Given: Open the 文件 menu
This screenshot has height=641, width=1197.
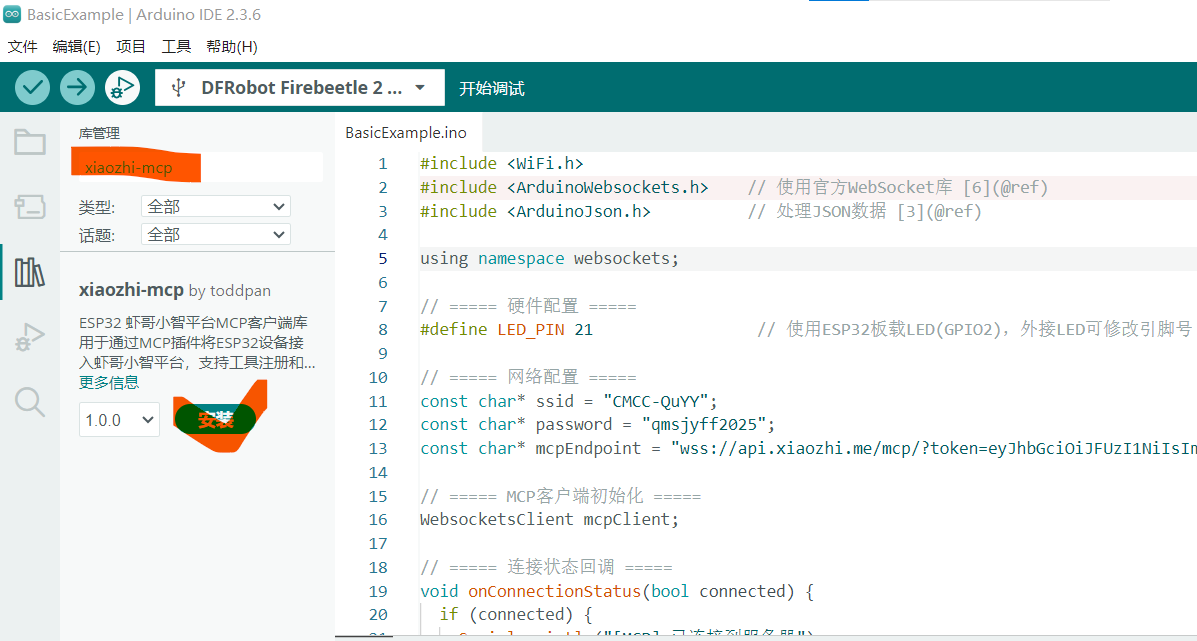Looking at the screenshot, I should (22, 47).
